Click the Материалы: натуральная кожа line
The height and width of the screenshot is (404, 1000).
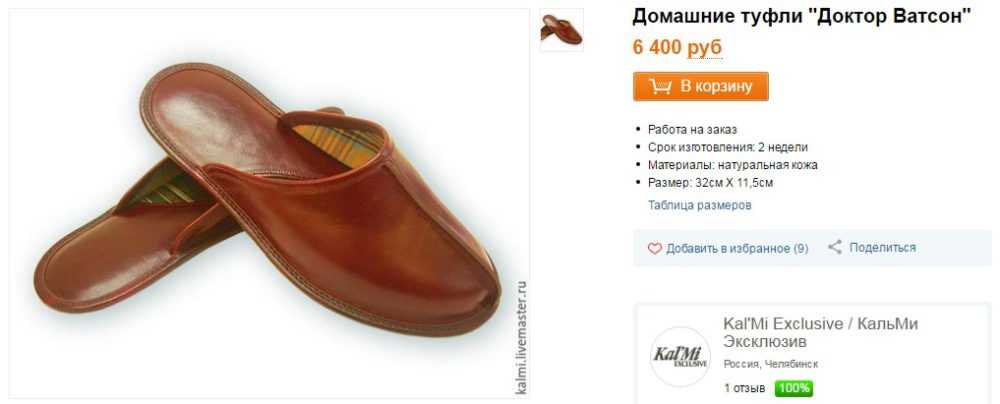point(732,165)
